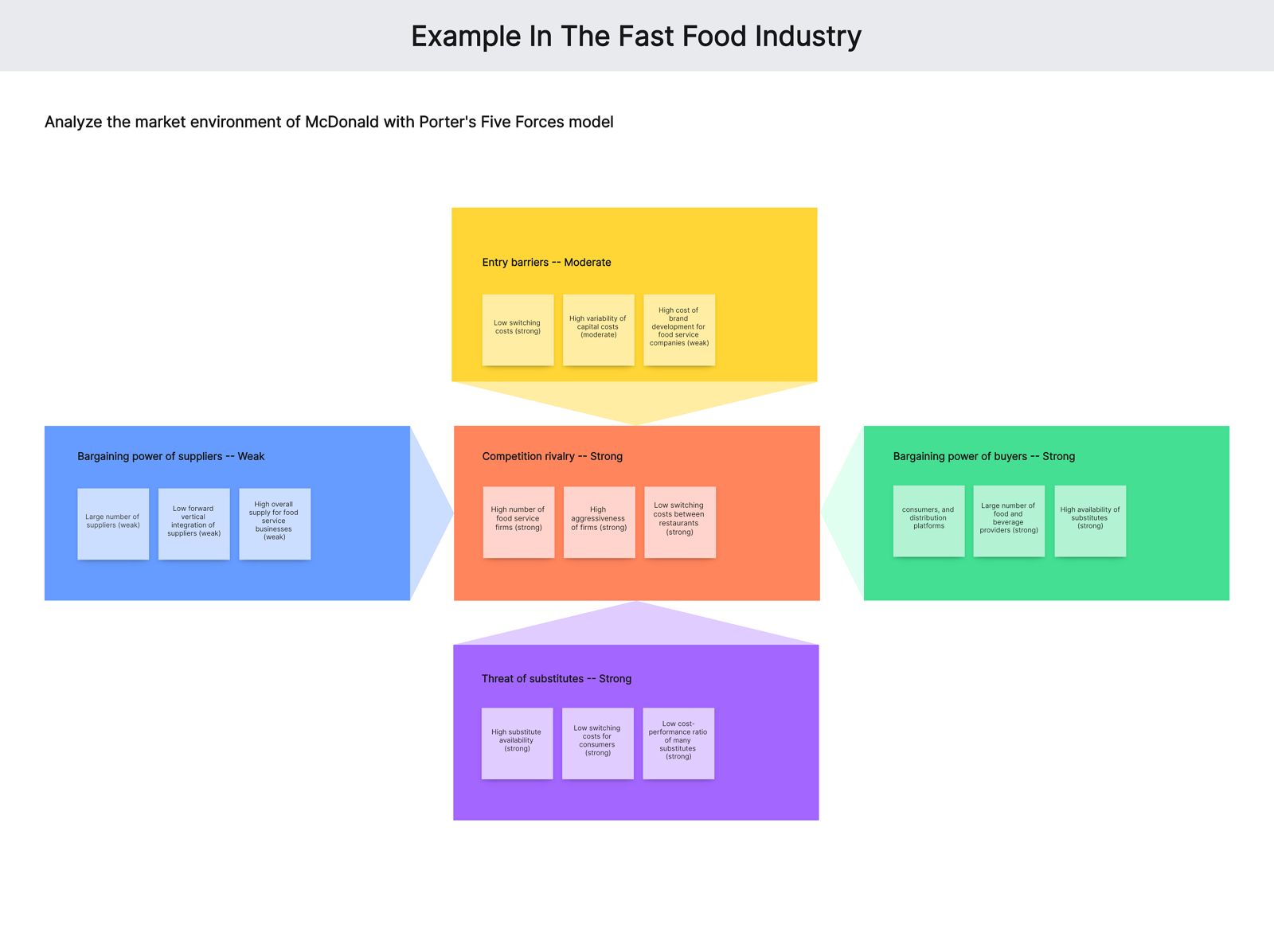Select the 'Low switching costs for consumers' note

pyautogui.click(x=597, y=743)
